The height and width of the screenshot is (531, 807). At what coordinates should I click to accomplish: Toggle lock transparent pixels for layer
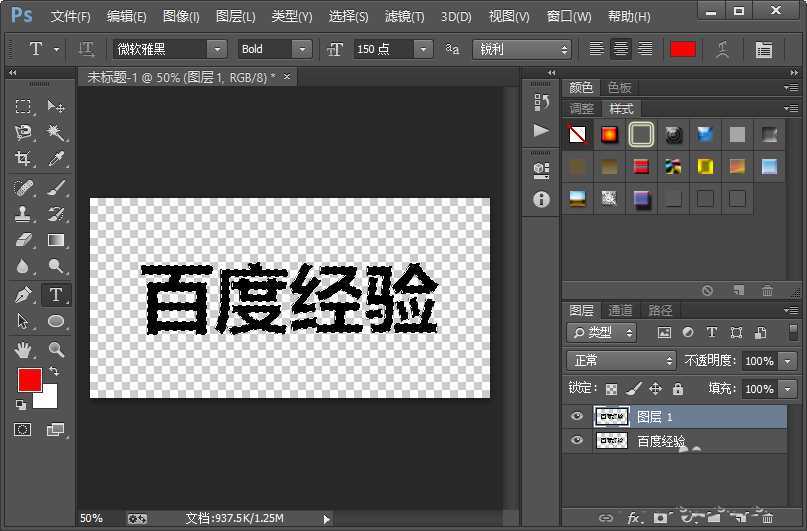[x=612, y=388]
